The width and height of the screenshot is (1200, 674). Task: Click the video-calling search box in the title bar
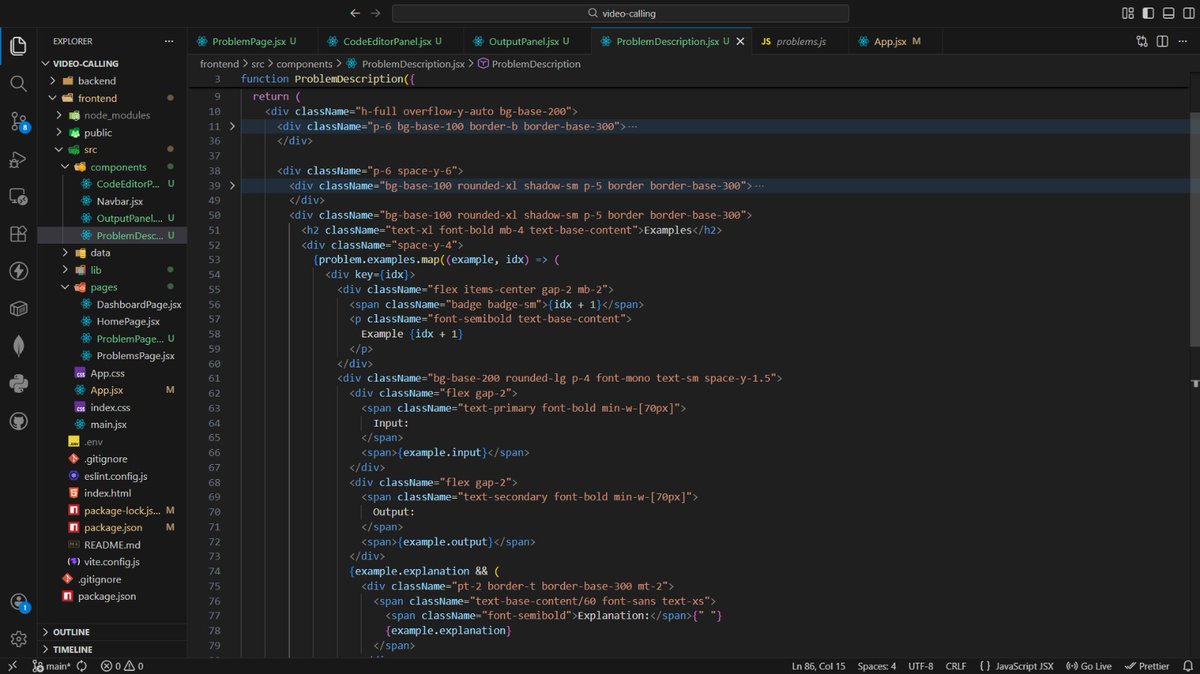tap(620, 13)
